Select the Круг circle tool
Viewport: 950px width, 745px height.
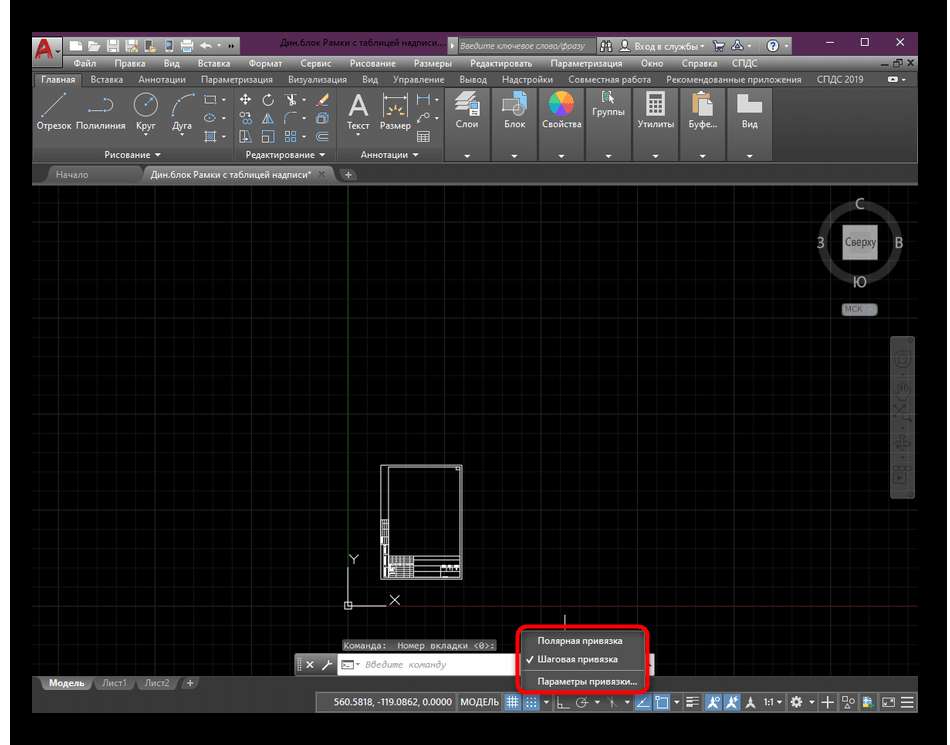(x=146, y=106)
